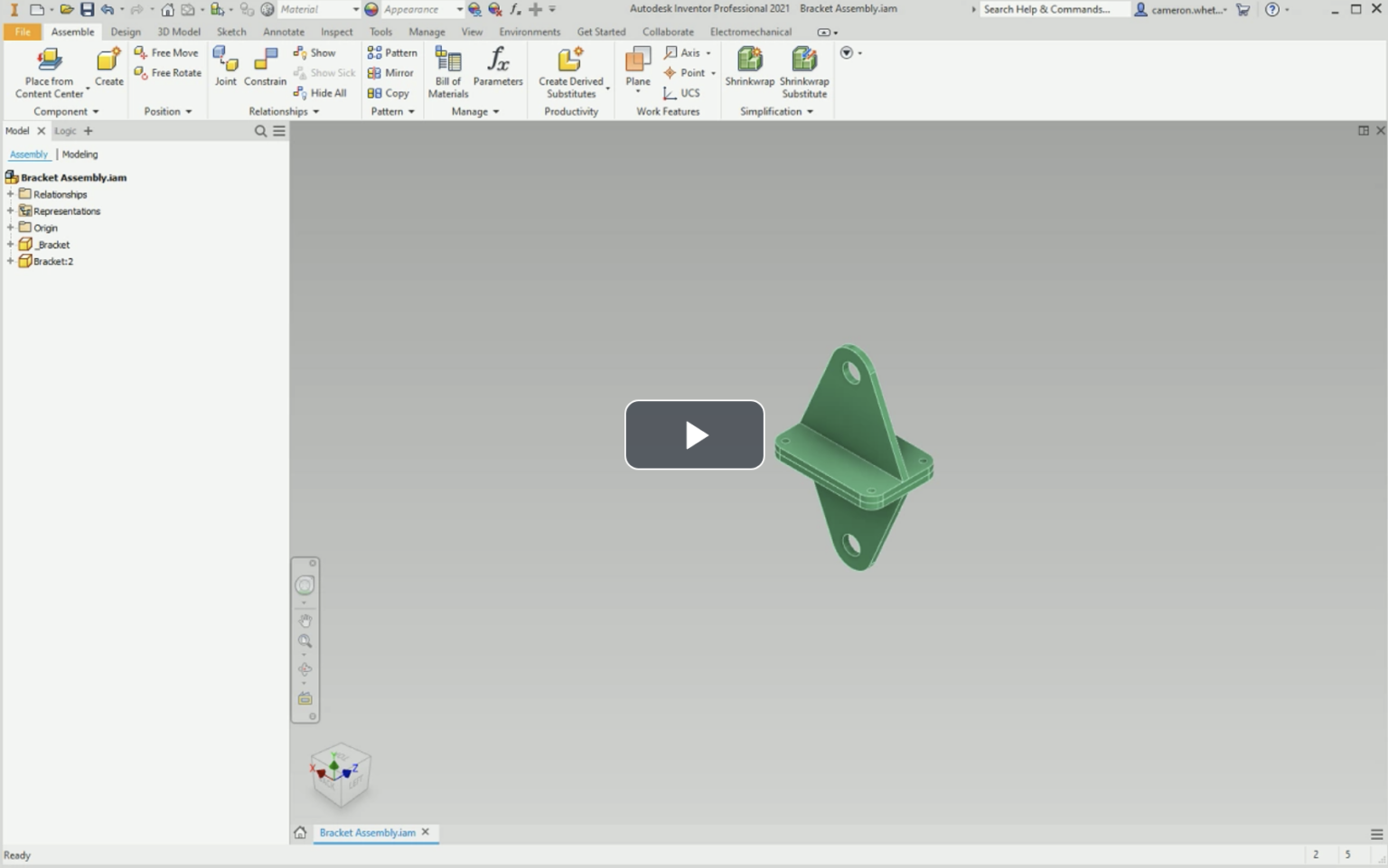
Task: Click Free Rotate button
Action: (167, 72)
